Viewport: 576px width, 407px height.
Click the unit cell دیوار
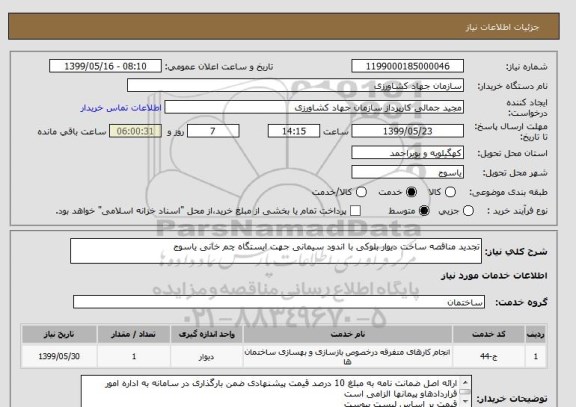coord(206,356)
